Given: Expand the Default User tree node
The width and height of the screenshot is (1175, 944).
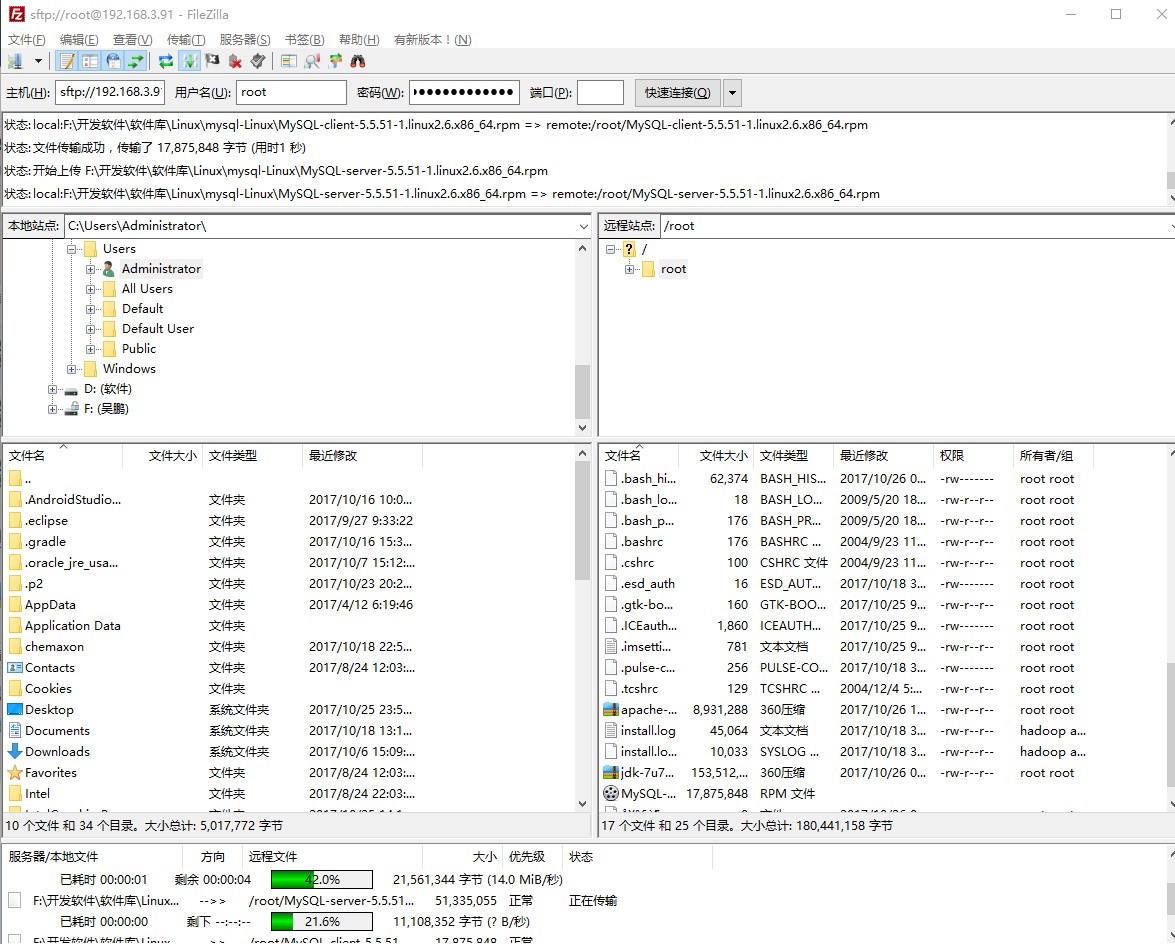Looking at the screenshot, I should pyautogui.click(x=90, y=329).
